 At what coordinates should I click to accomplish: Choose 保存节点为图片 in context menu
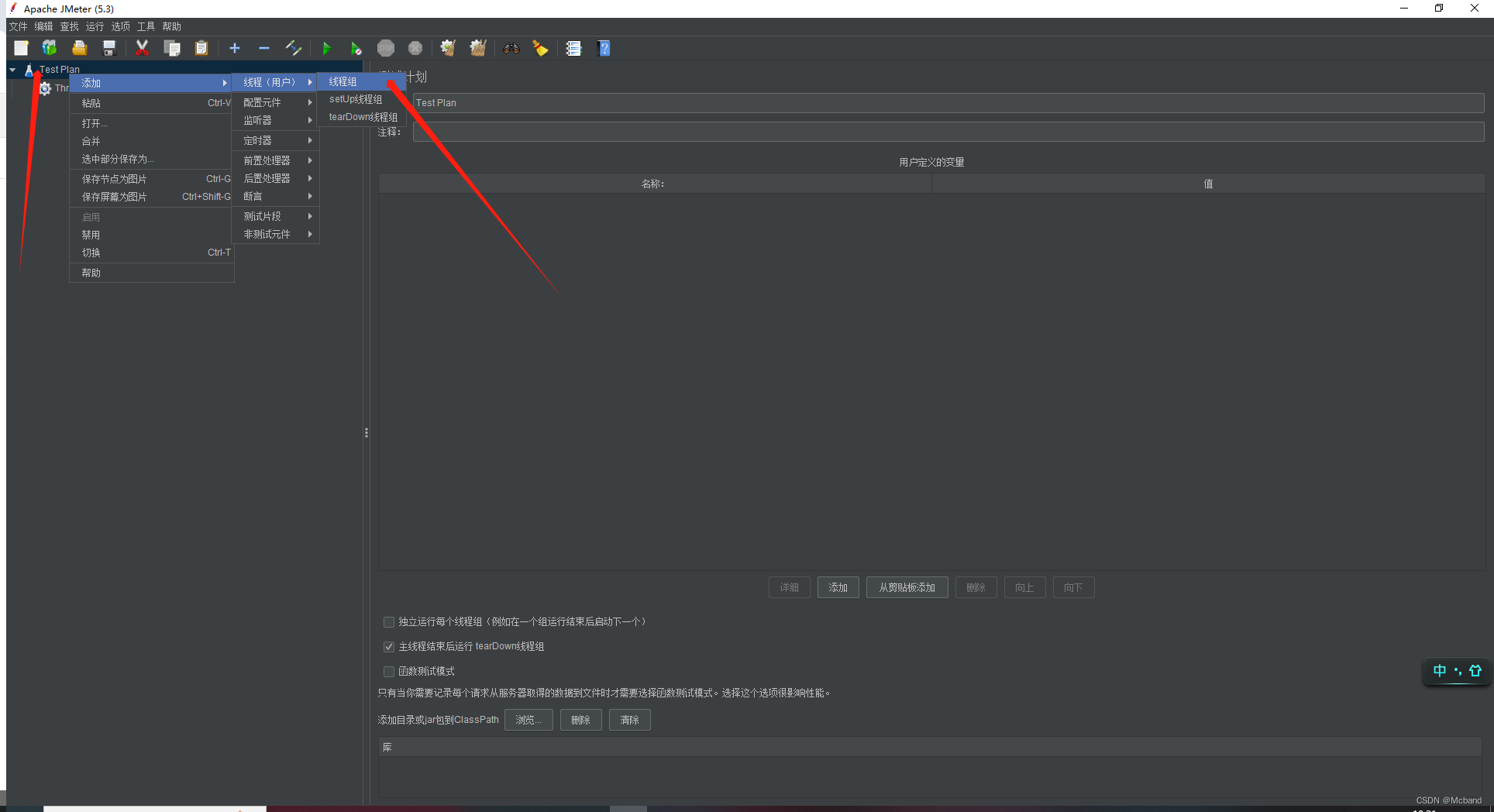(152, 179)
